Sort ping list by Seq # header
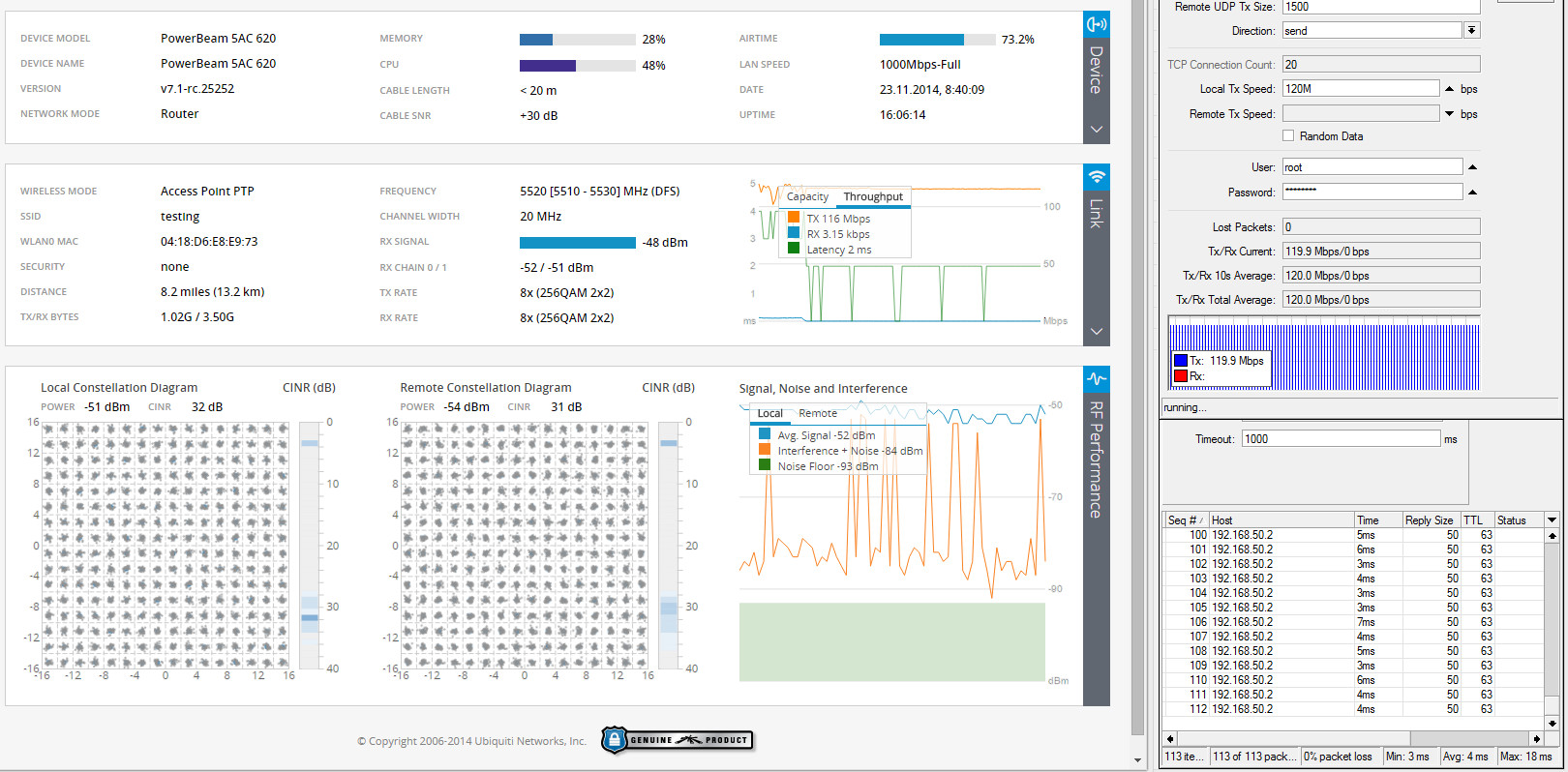 1185,520
